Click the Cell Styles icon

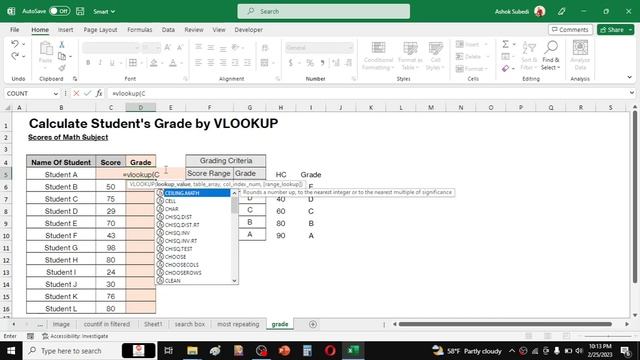coord(435,55)
